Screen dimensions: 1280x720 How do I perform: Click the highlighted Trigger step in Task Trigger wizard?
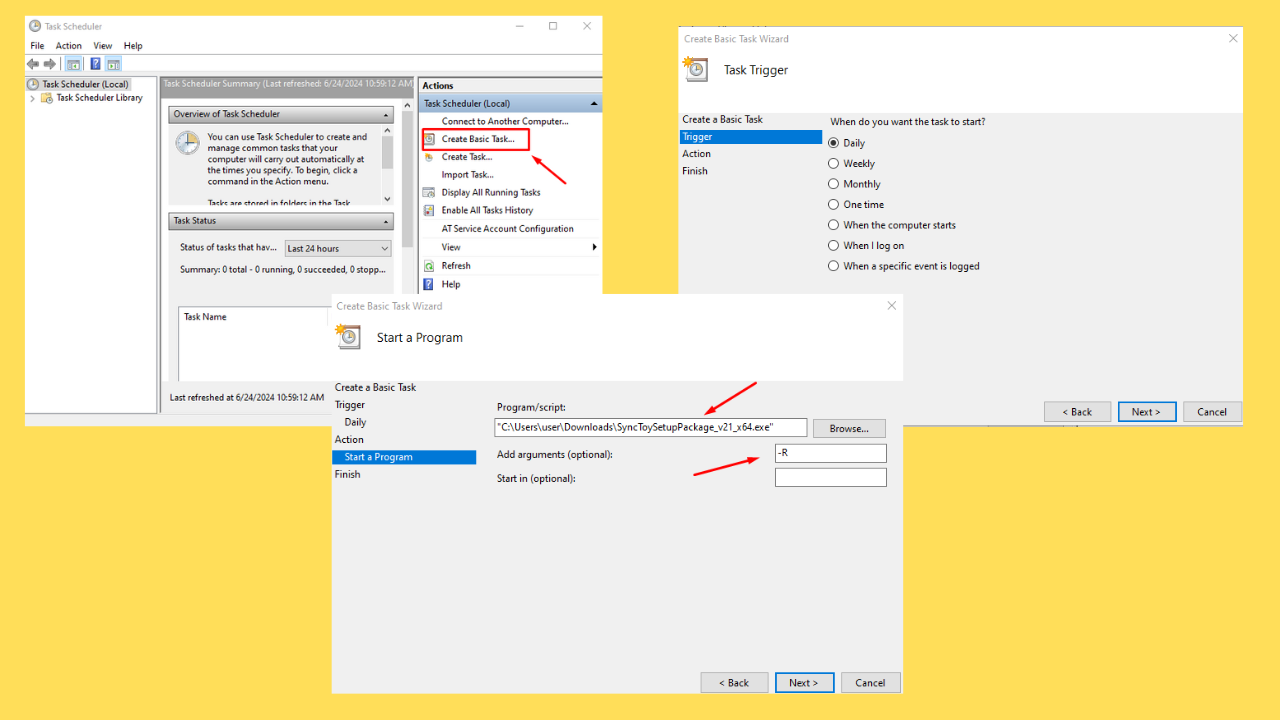750,137
